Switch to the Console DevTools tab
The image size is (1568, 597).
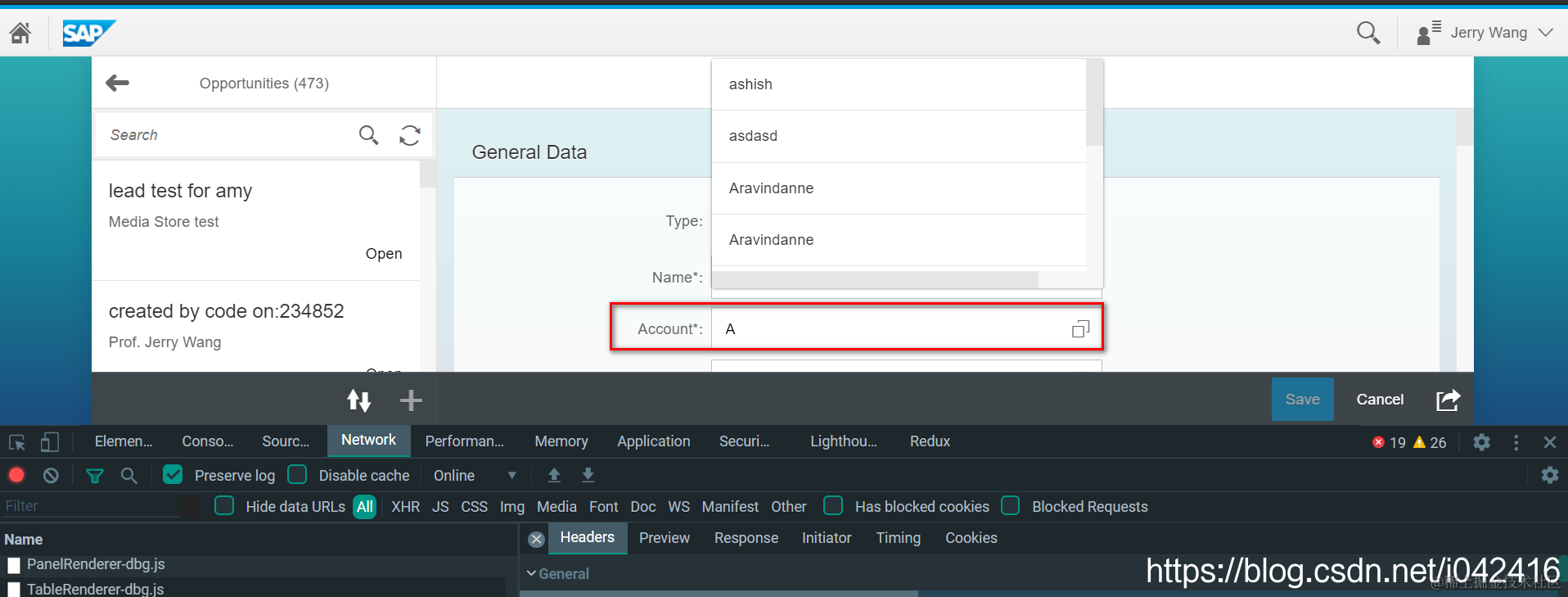pyautogui.click(x=208, y=441)
